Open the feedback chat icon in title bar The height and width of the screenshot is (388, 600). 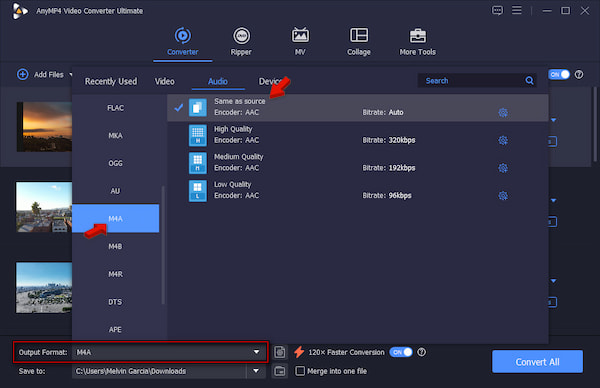tap(497, 10)
